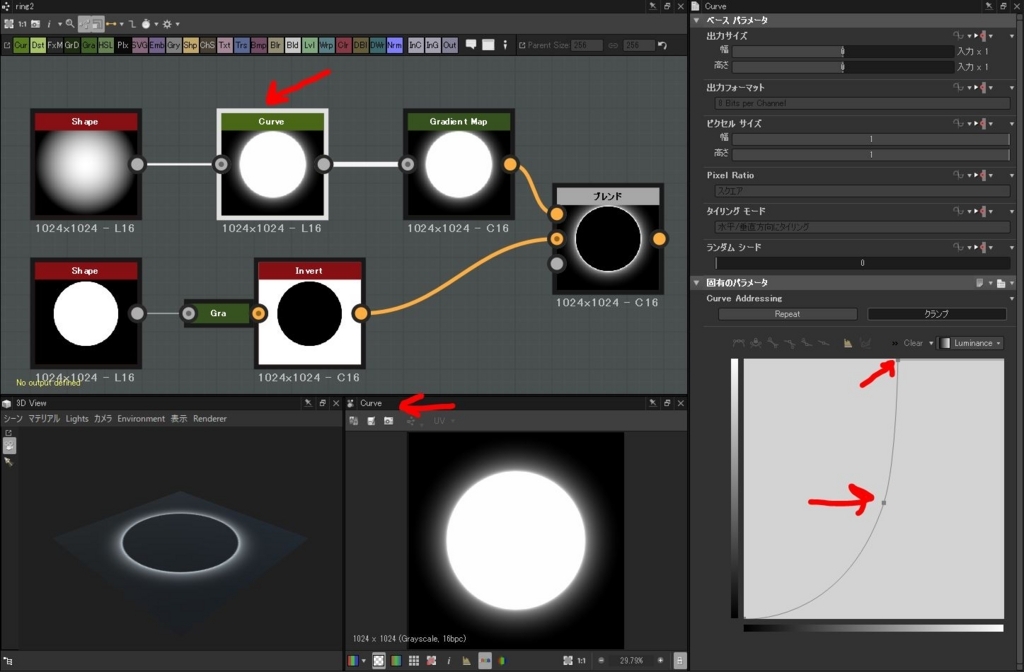Screen dimensions: 1024x672
Task: Collapse the ベース パラメータ section
Action: point(696,20)
